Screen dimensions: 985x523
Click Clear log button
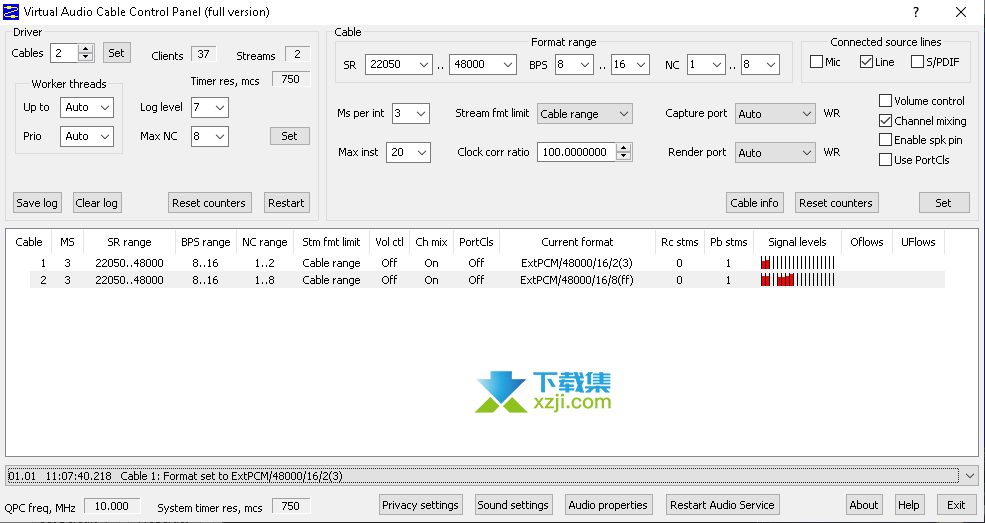96,203
